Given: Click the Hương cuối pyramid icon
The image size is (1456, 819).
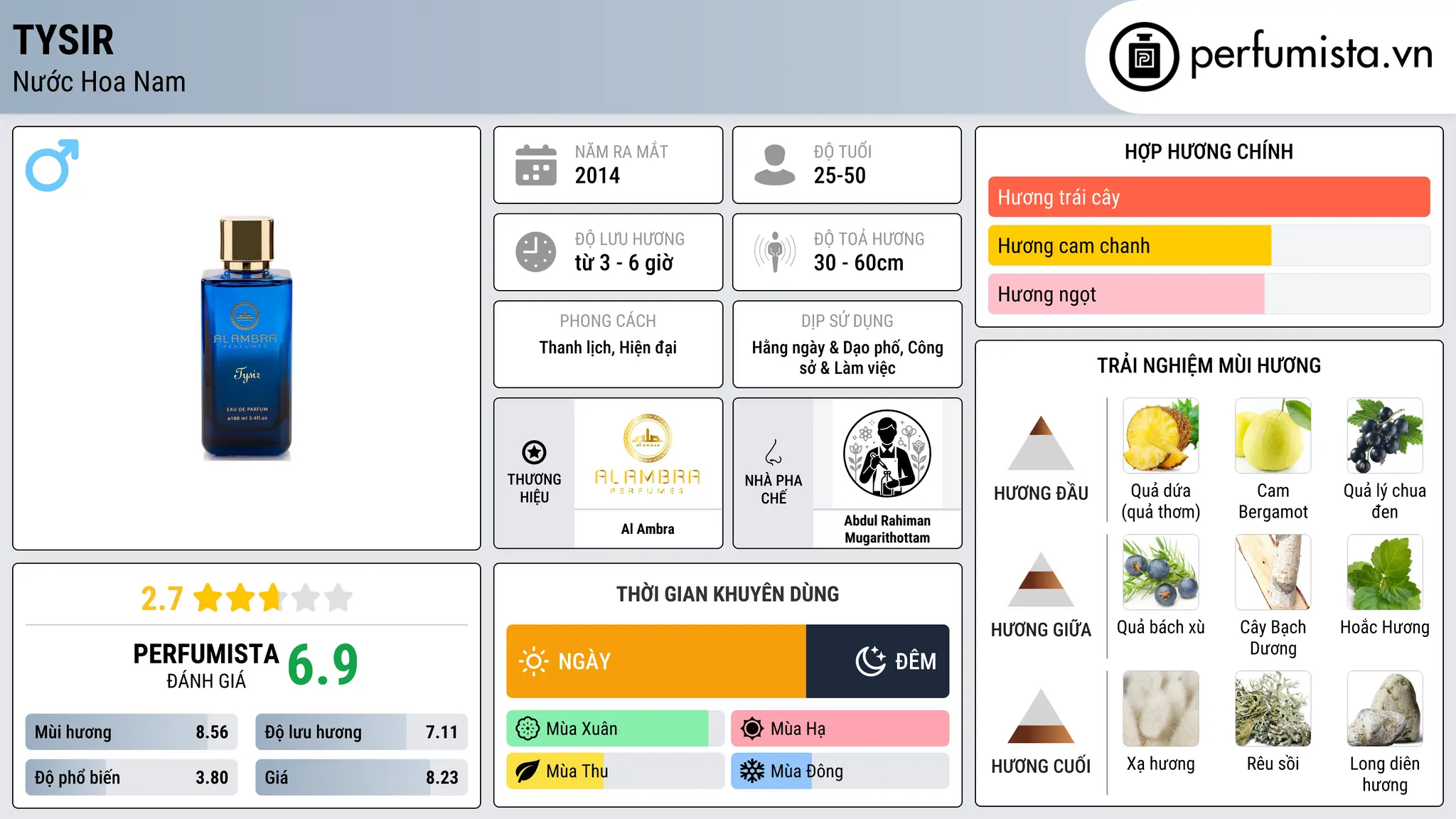Looking at the screenshot, I should (1041, 716).
